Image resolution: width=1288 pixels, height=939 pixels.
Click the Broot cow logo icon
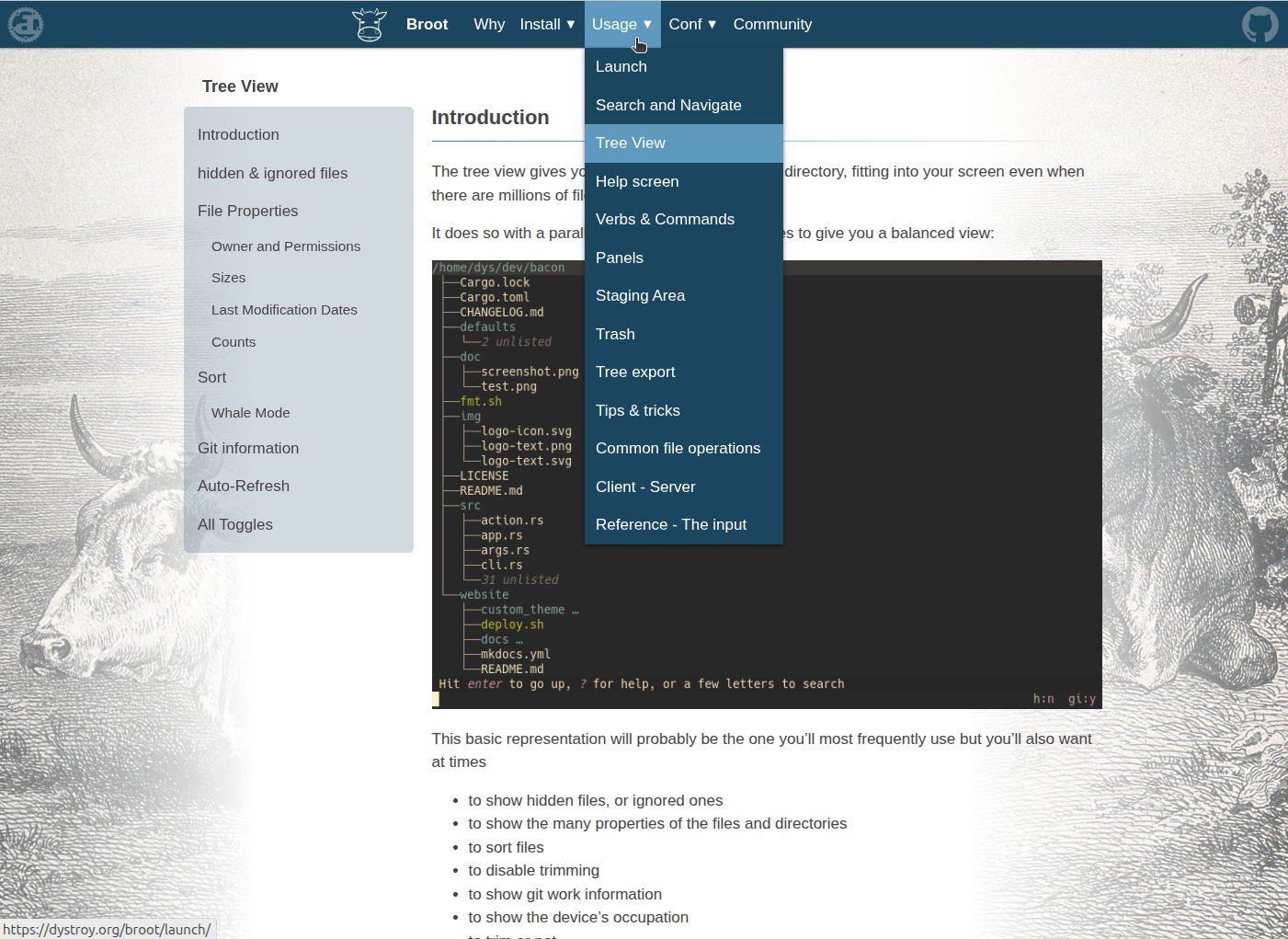(370, 25)
